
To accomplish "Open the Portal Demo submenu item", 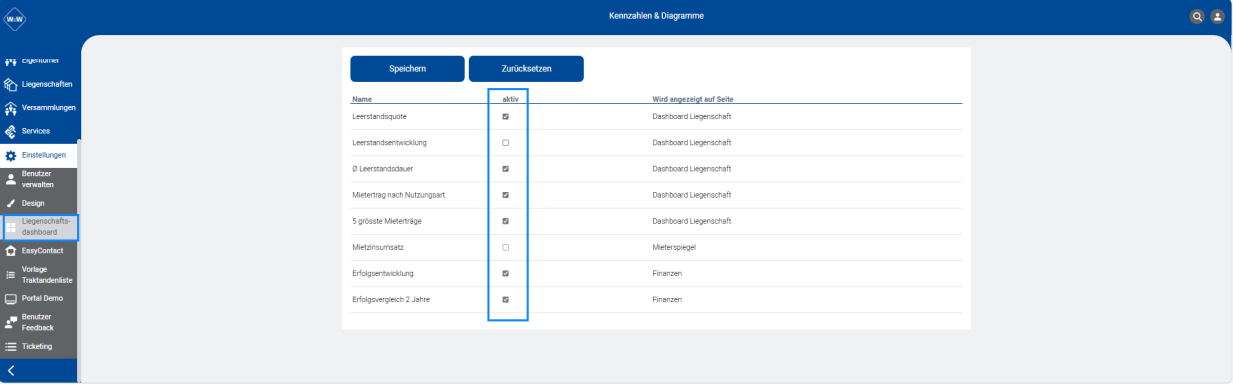I will tap(42, 298).
